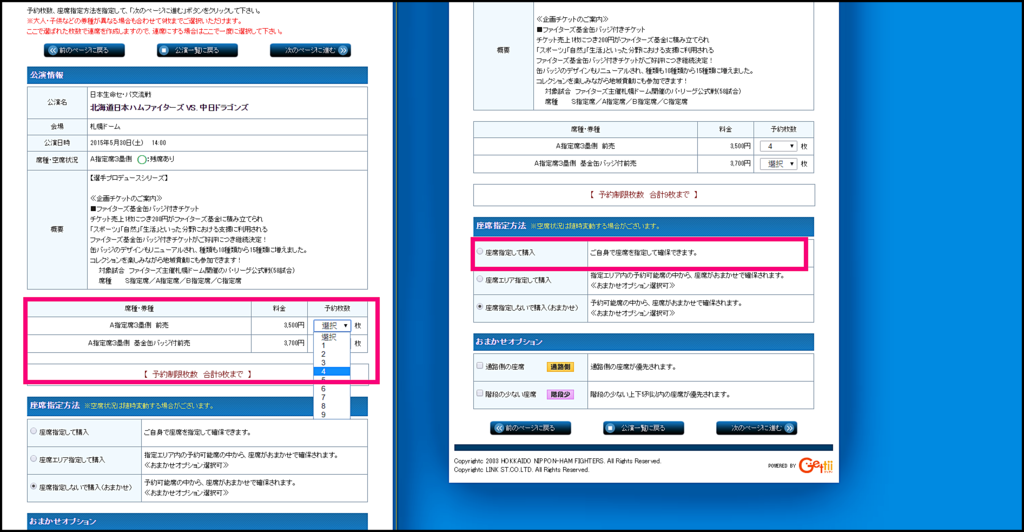Click the 3,500円 price in right screenshot
Screen dimensions: 1024x532
click(740, 146)
